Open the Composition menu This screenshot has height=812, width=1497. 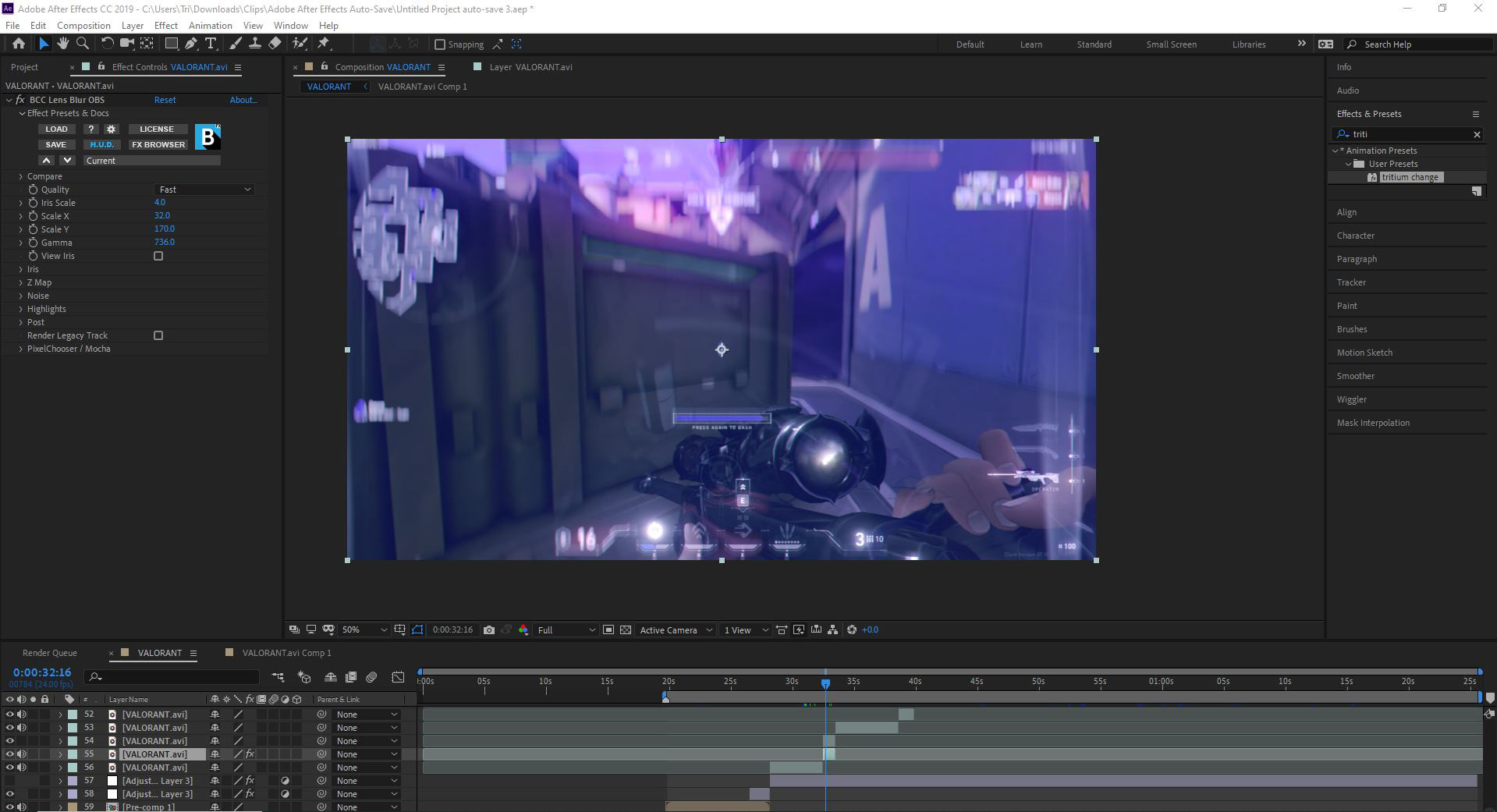83,26
